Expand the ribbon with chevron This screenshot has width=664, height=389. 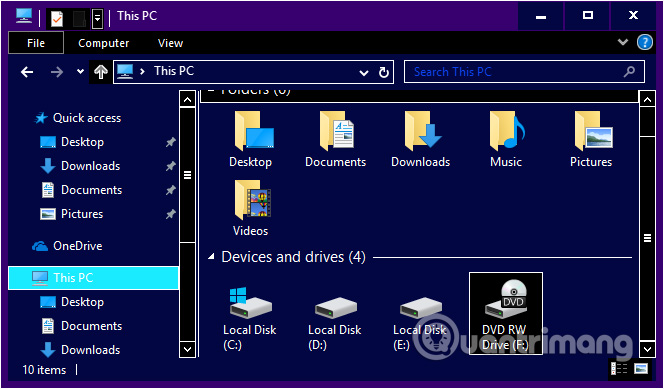623,42
